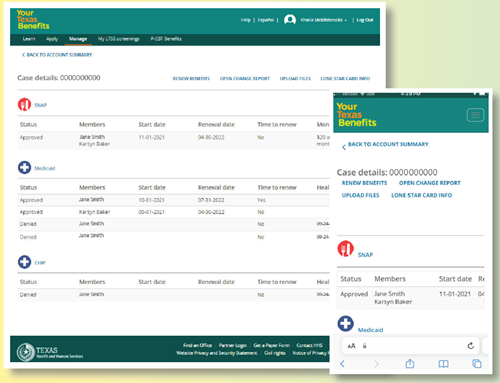The height and width of the screenshot is (383, 500).
Task: Tap Back to Account Summary in mobile view
Action: click(x=385, y=145)
